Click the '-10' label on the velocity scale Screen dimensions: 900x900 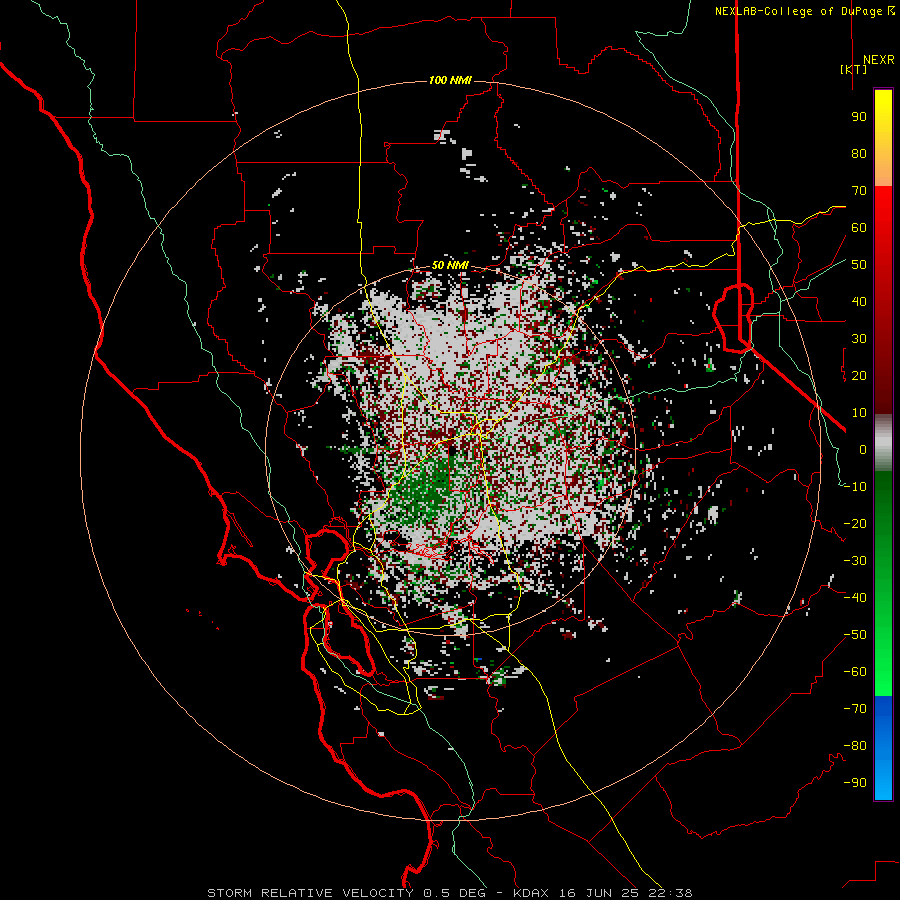coord(855,487)
